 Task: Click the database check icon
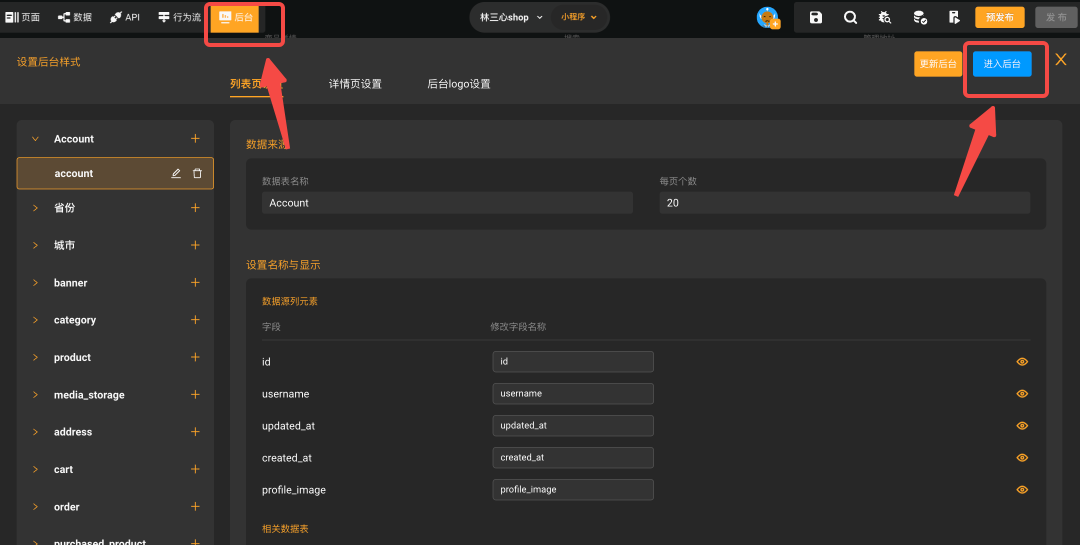pos(920,17)
